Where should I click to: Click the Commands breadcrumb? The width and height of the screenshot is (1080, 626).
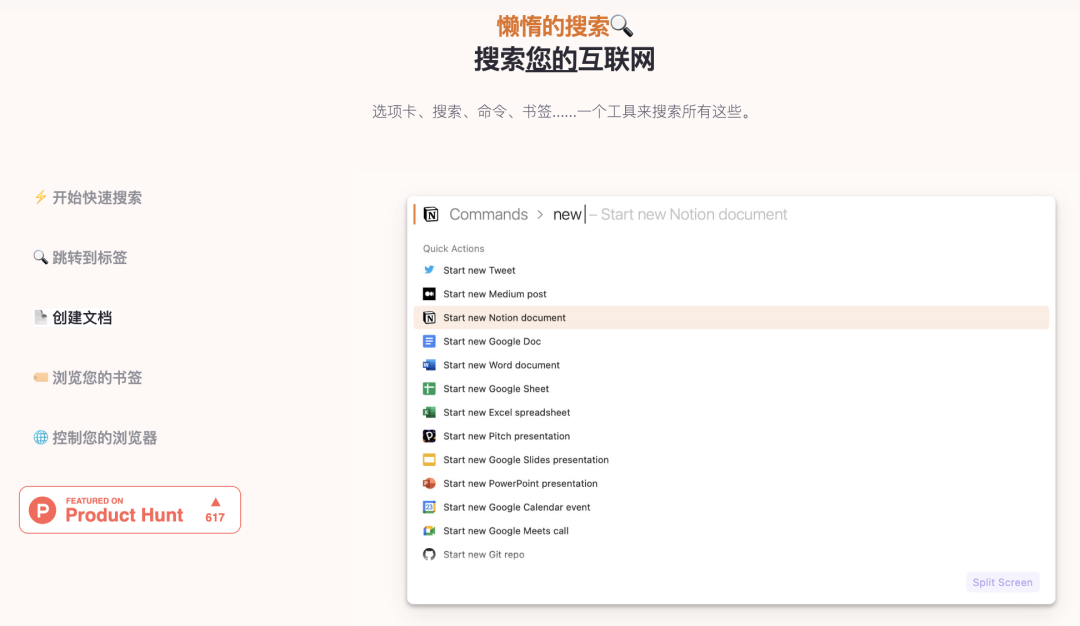[x=488, y=214]
